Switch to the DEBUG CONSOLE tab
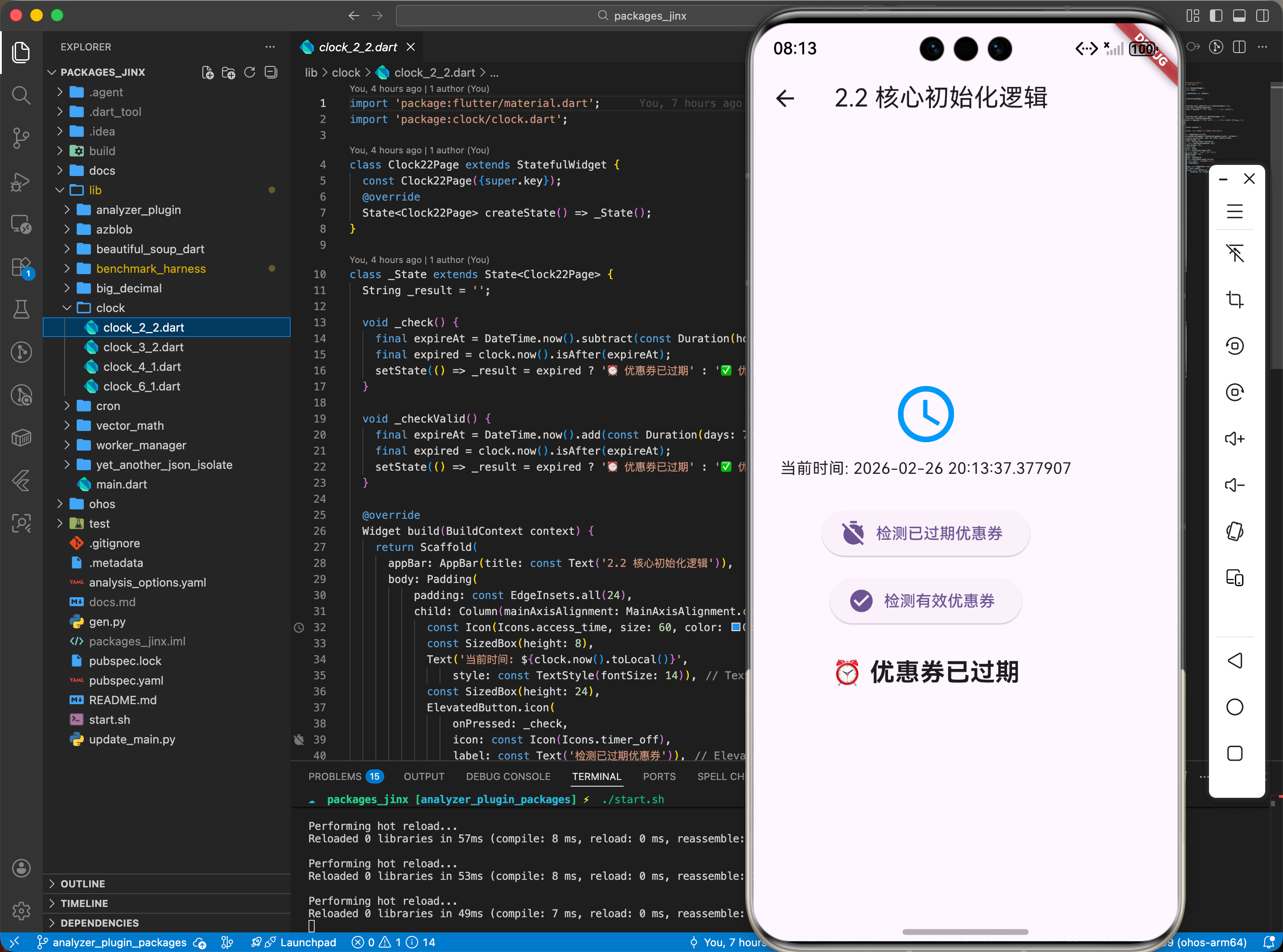Image resolution: width=1283 pixels, height=952 pixels. point(508,776)
